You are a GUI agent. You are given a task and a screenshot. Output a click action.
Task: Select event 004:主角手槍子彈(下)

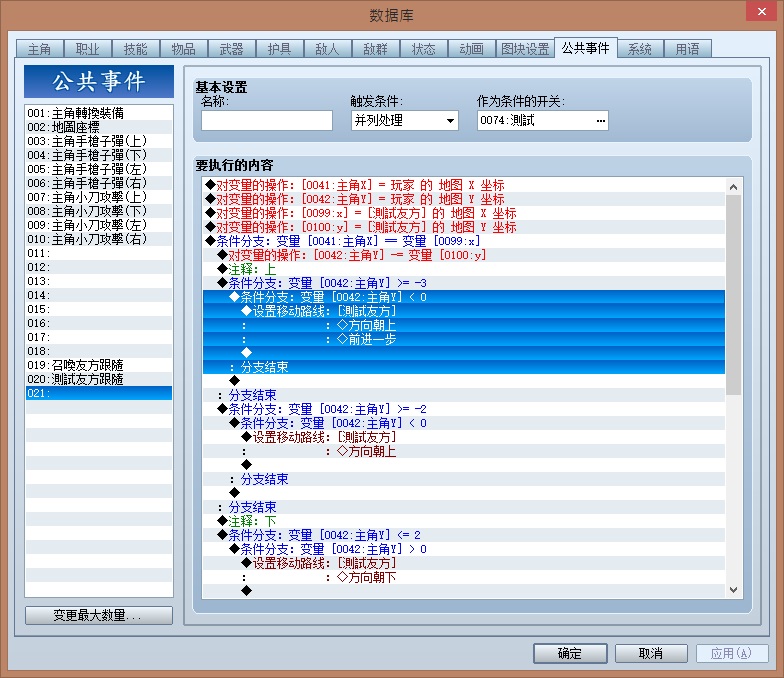tap(98, 155)
